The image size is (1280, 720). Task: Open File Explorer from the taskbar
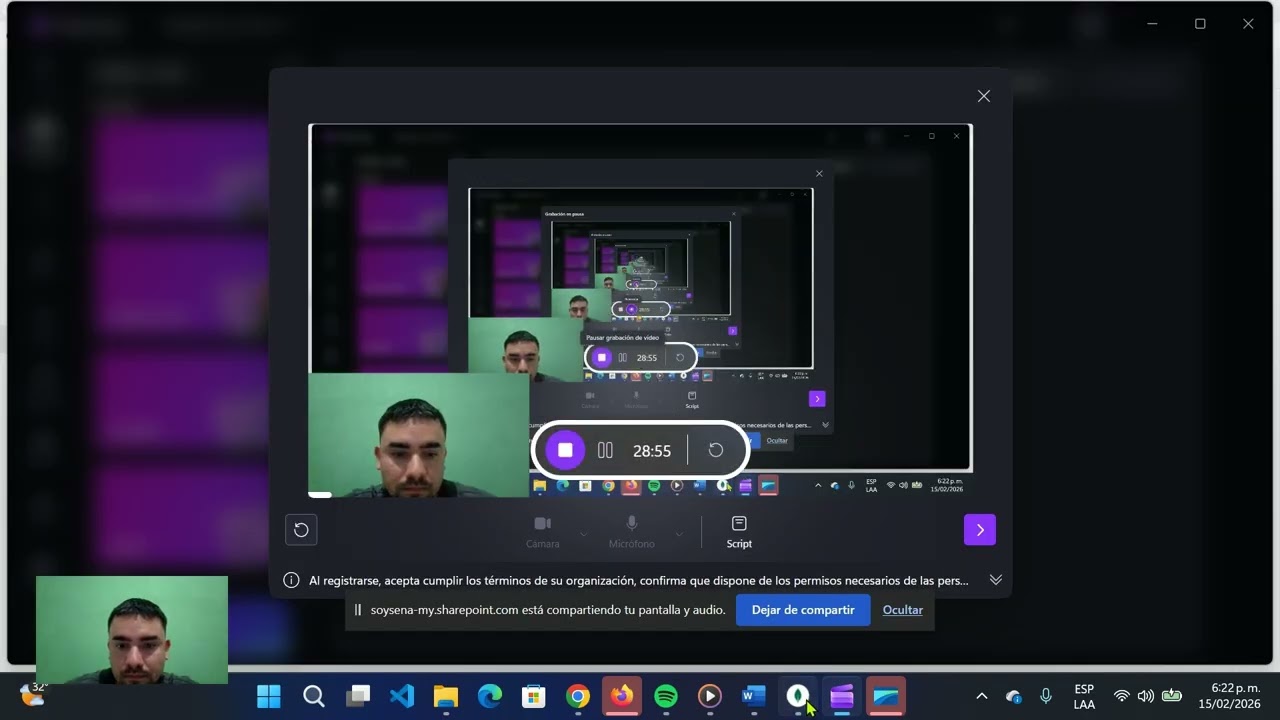[x=446, y=696]
